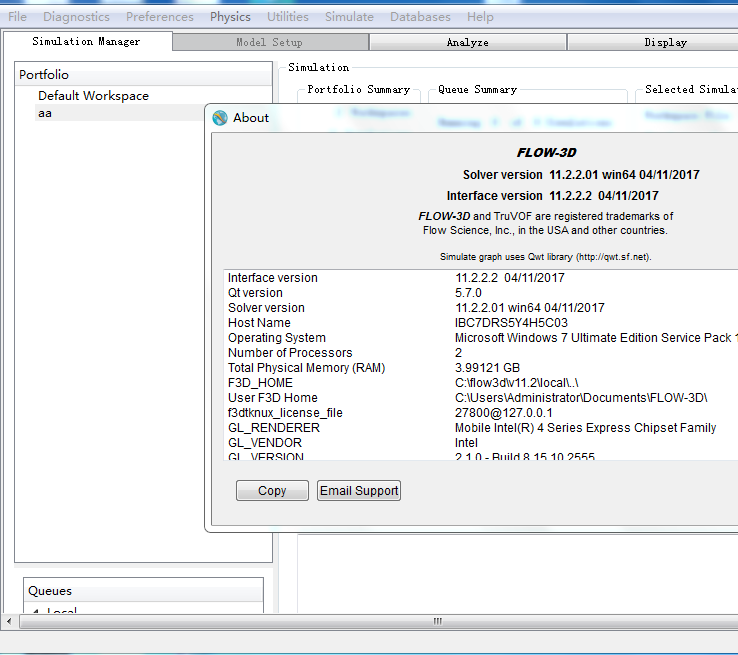
Task: Open the Simulate menu
Action: 349,17
